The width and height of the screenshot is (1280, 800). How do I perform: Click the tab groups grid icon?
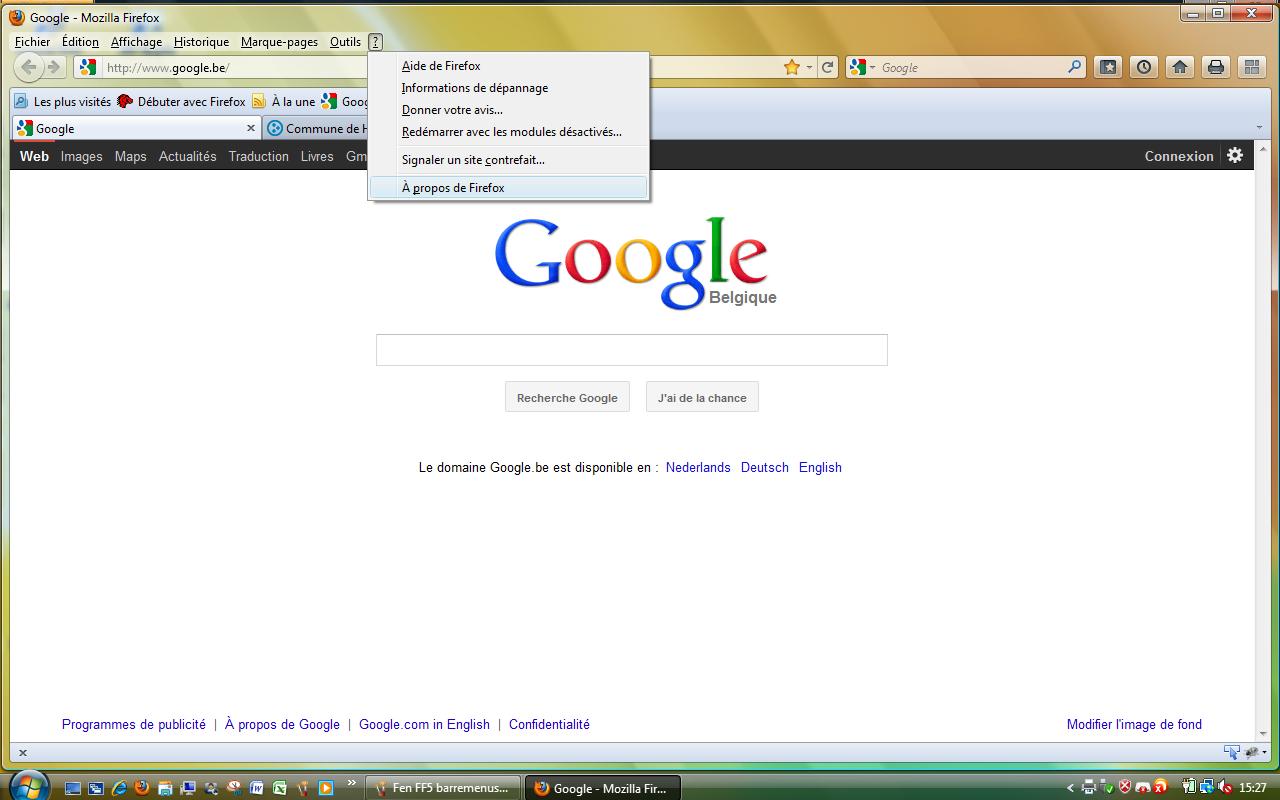[1251, 67]
